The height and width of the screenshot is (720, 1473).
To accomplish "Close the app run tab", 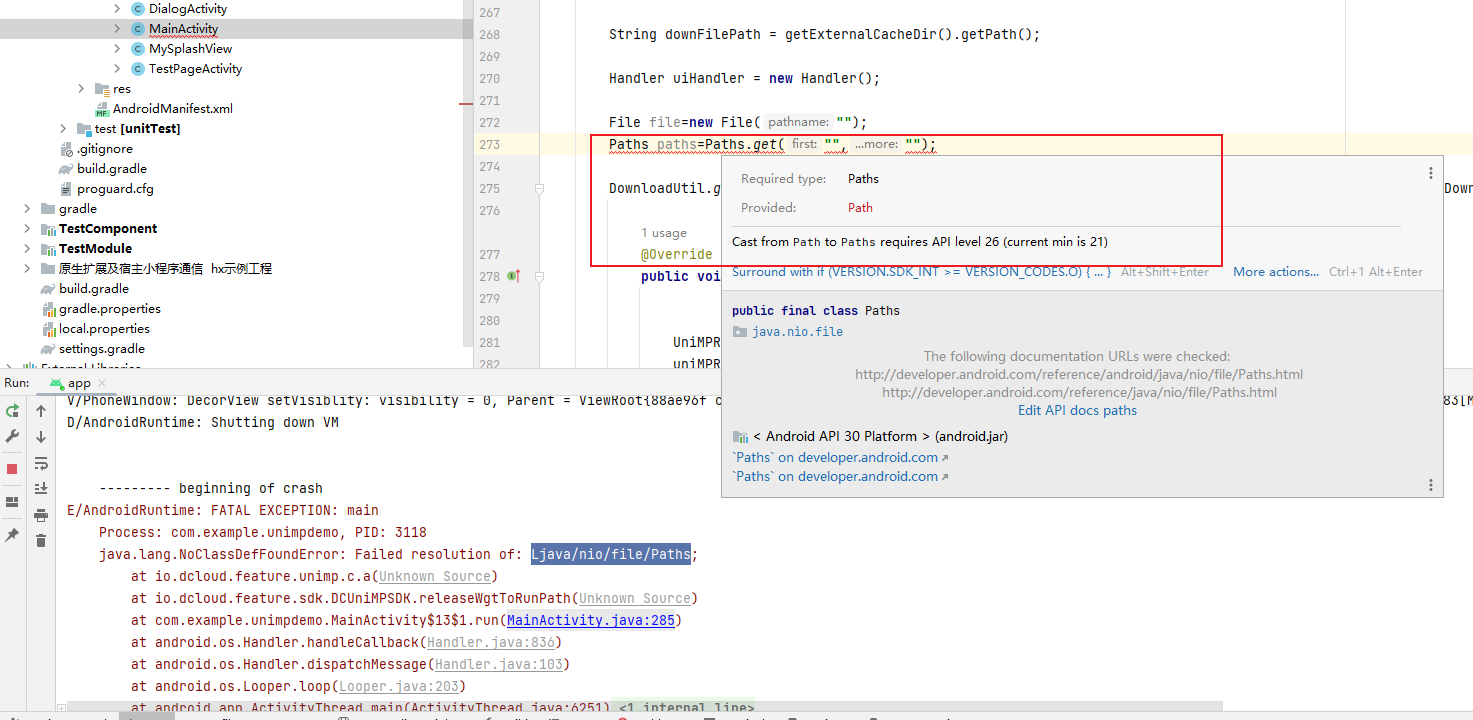I will (102, 383).
